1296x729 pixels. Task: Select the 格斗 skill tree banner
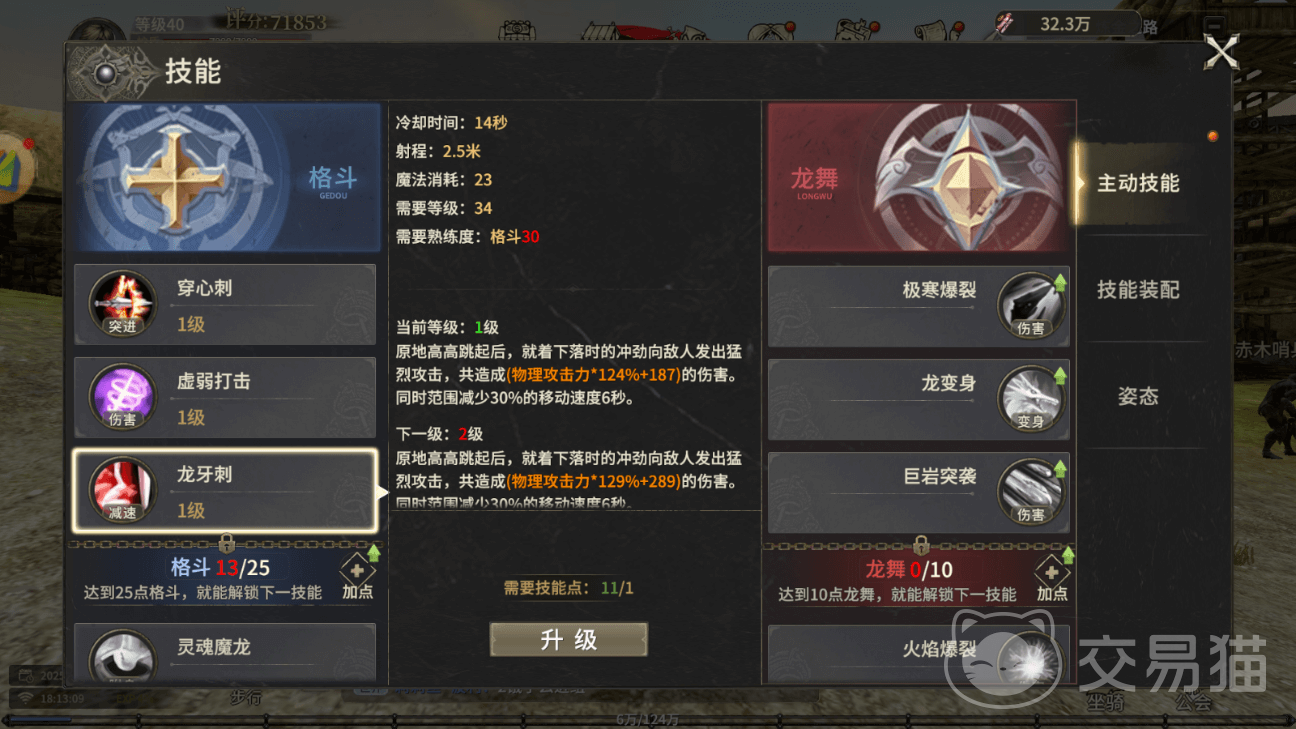click(x=227, y=178)
